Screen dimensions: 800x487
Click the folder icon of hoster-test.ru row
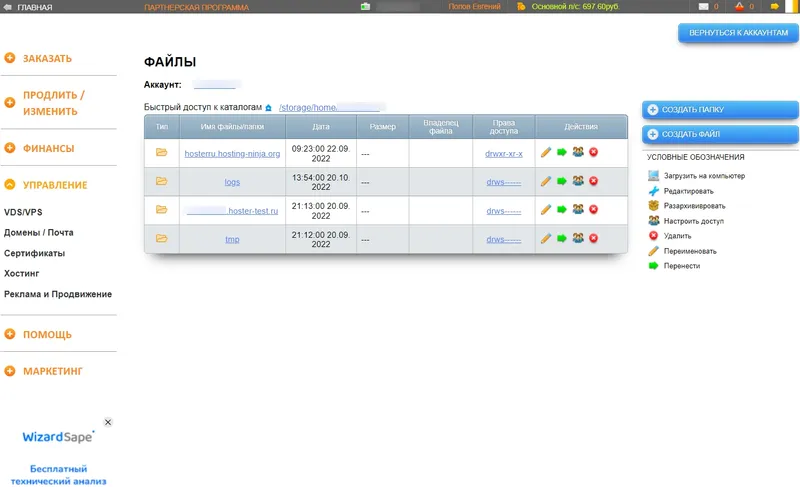click(x=162, y=209)
